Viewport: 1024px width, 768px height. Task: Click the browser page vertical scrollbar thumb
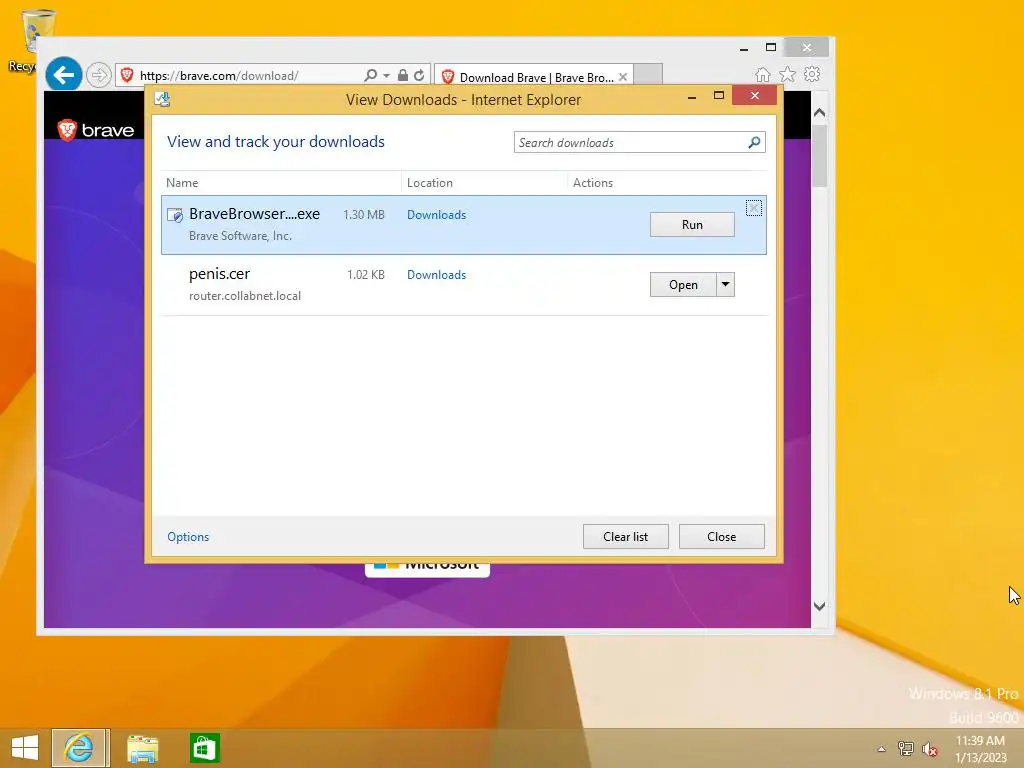[820, 156]
